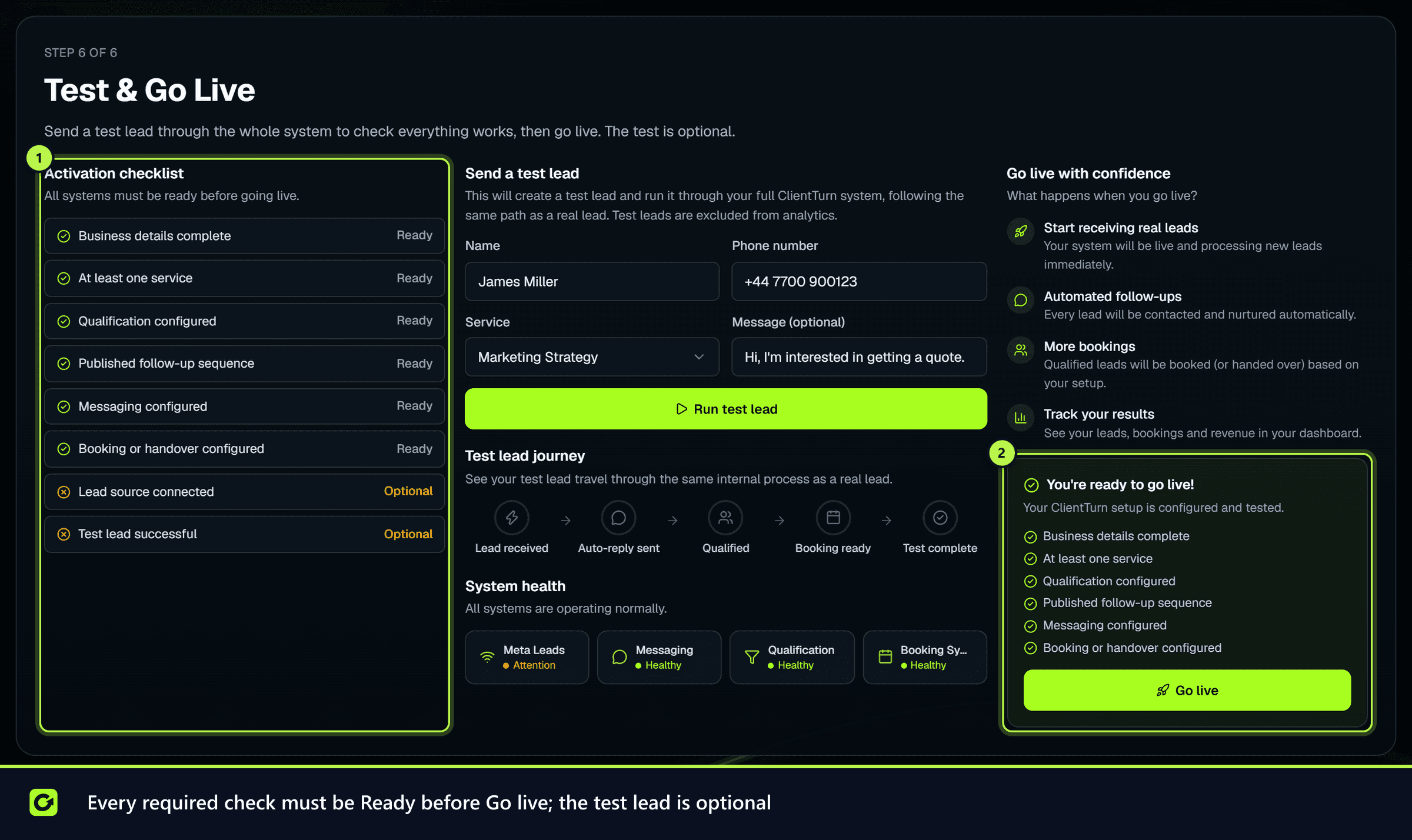Click the ClientTurn logo icon in the bottom bar
1412x840 pixels.
(x=44, y=802)
